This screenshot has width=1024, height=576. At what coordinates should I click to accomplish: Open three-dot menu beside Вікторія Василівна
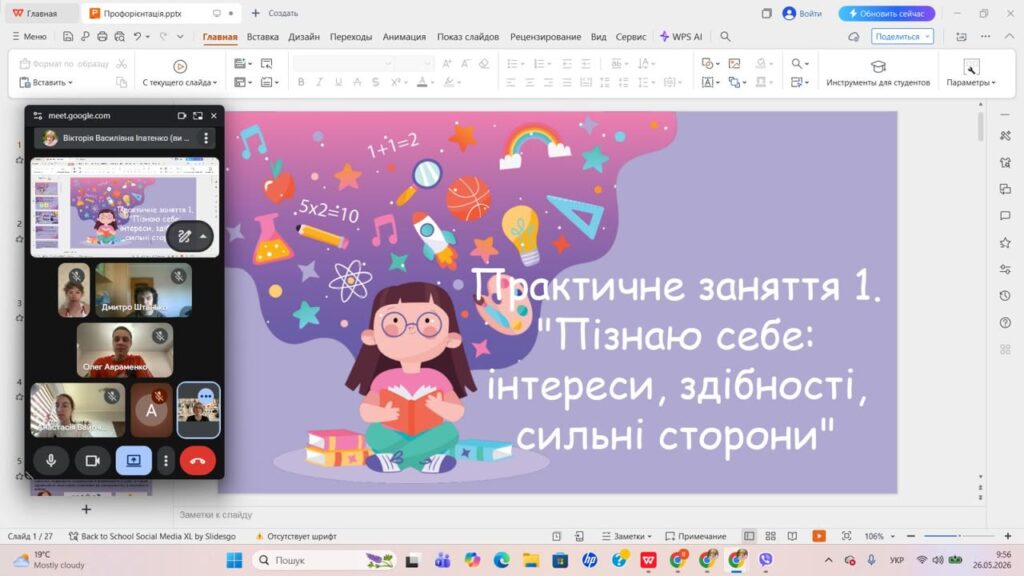pyautogui.click(x=206, y=138)
